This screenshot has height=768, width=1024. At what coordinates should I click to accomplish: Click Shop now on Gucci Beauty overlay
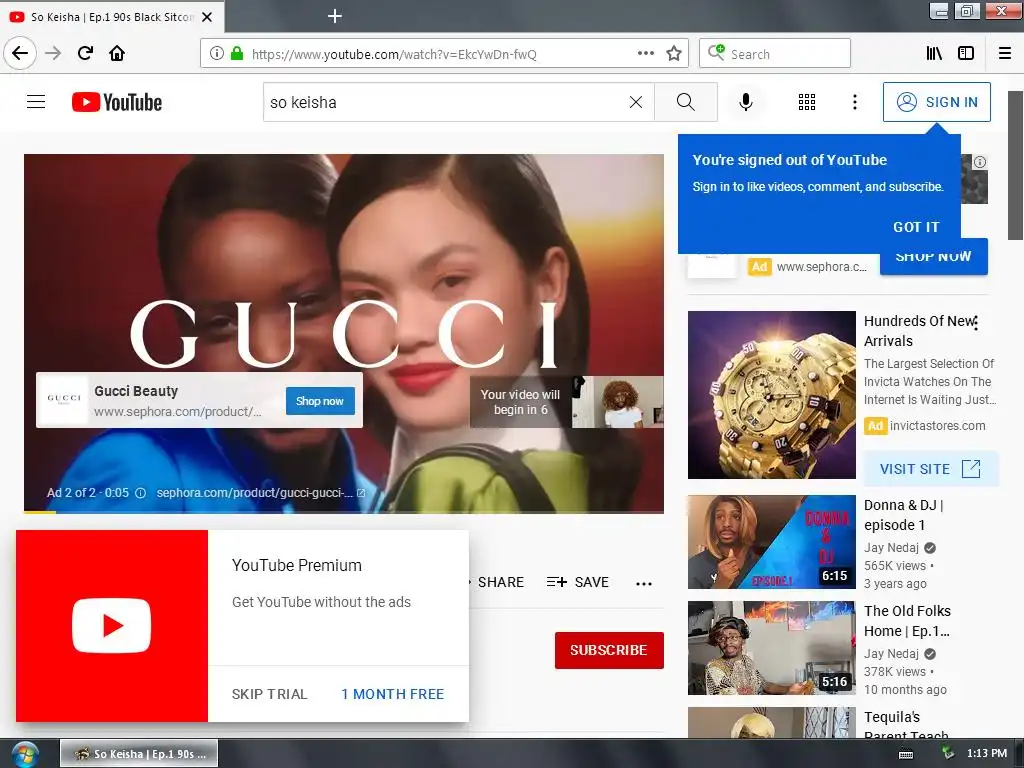(320, 401)
